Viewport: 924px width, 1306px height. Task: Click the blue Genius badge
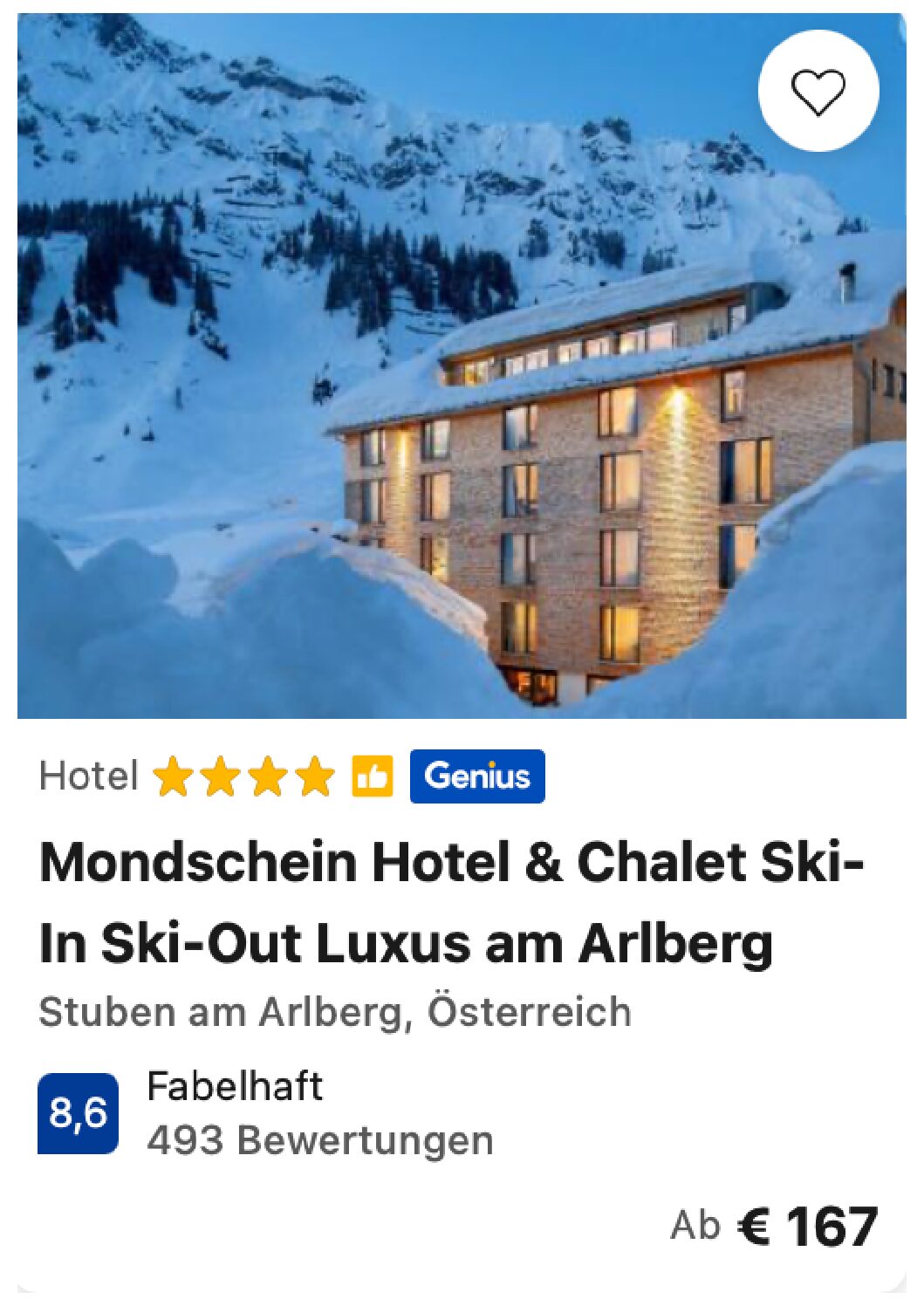(x=477, y=776)
